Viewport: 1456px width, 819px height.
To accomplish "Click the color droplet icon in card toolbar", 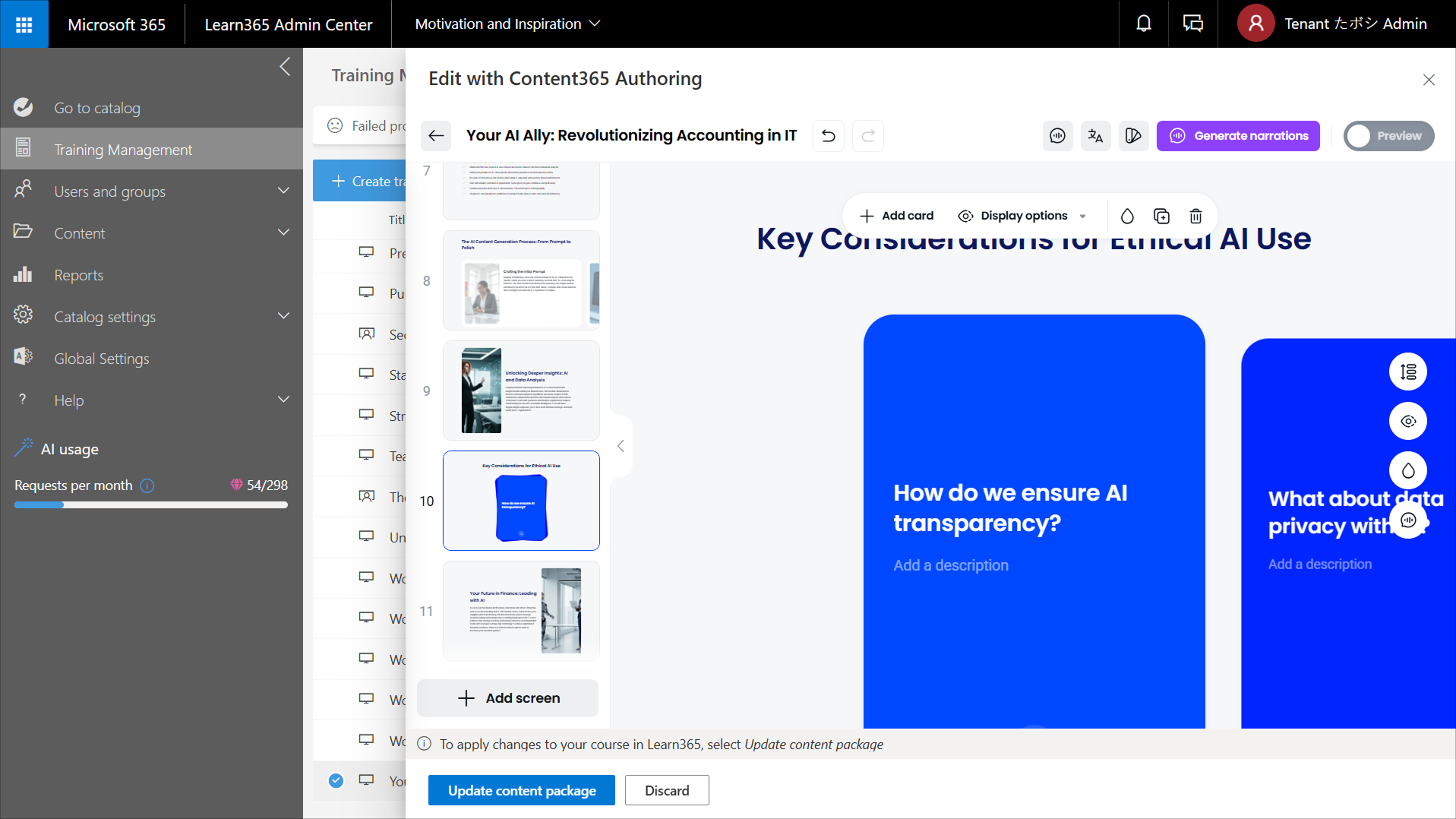I will [x=1127, y=217].
